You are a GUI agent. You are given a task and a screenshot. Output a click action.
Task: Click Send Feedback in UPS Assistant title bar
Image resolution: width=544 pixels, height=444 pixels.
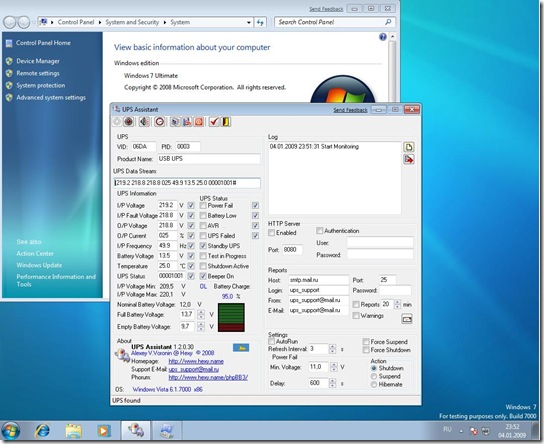(350, 110)
